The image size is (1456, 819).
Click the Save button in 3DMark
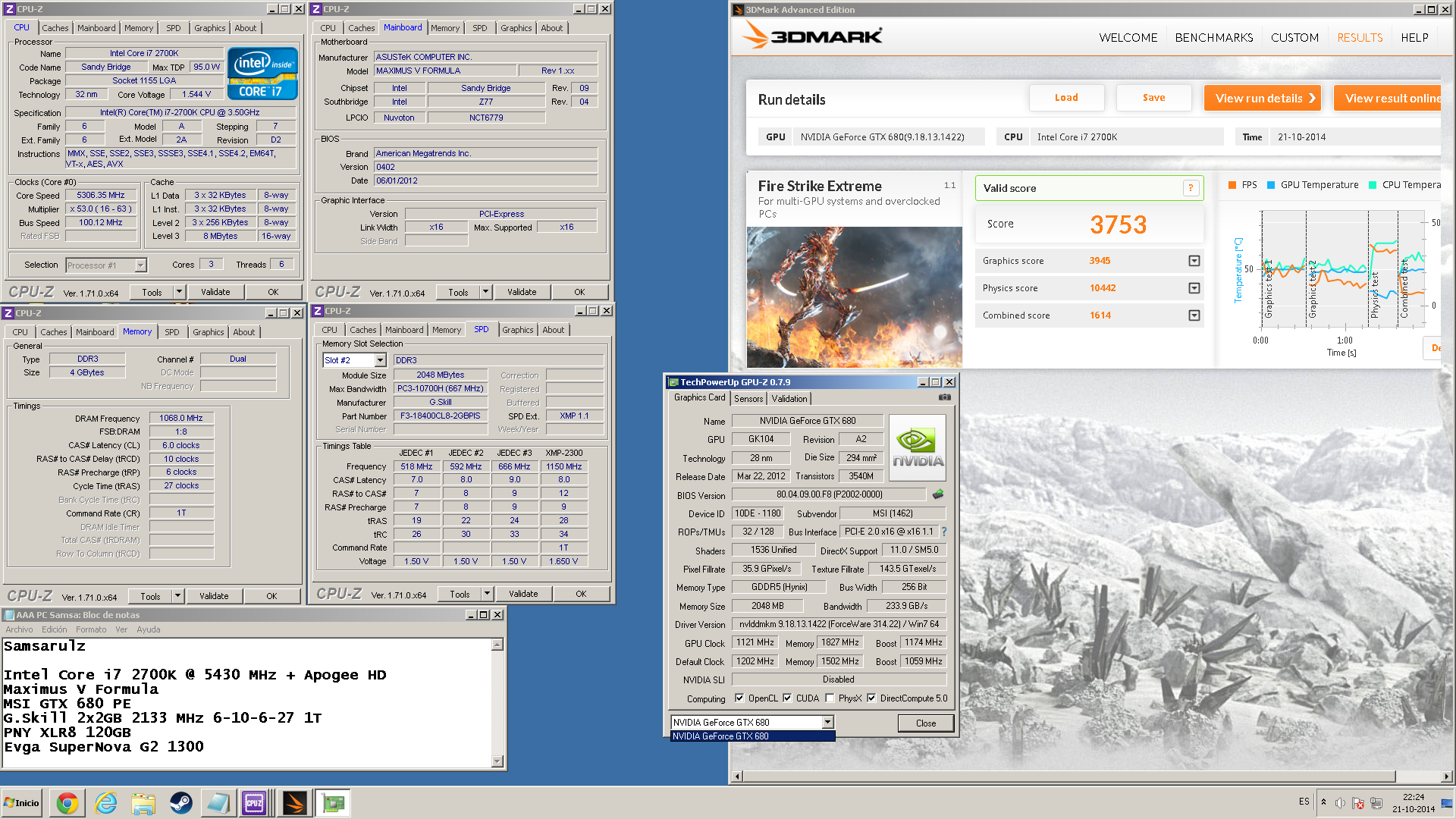click(x=1153, y=98)
